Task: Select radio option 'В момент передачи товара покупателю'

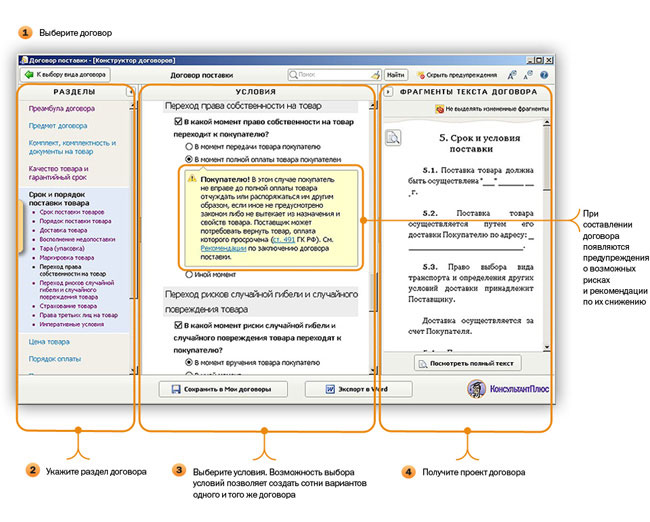Action: coord(189,147)
